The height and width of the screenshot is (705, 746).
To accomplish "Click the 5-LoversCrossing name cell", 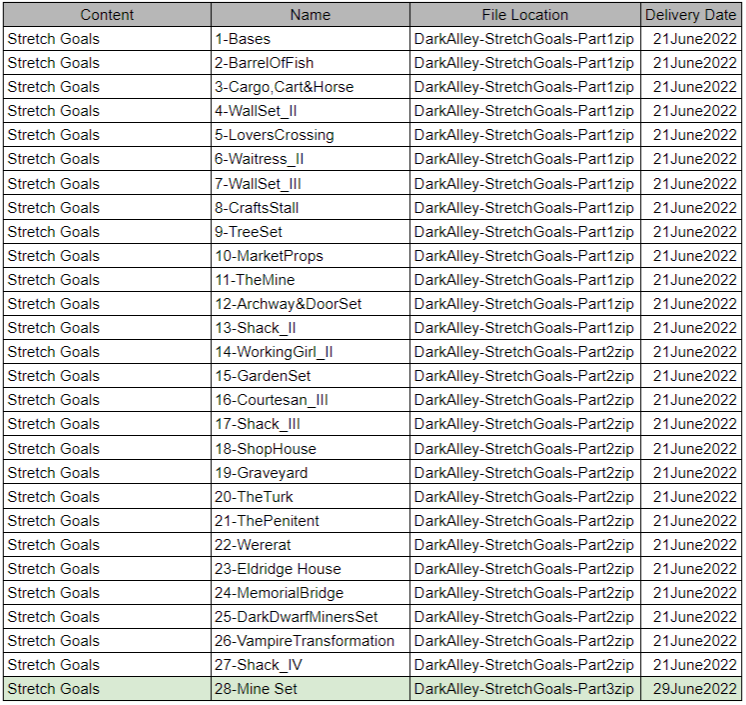I will pyautogui.click(x=310, y=135).
